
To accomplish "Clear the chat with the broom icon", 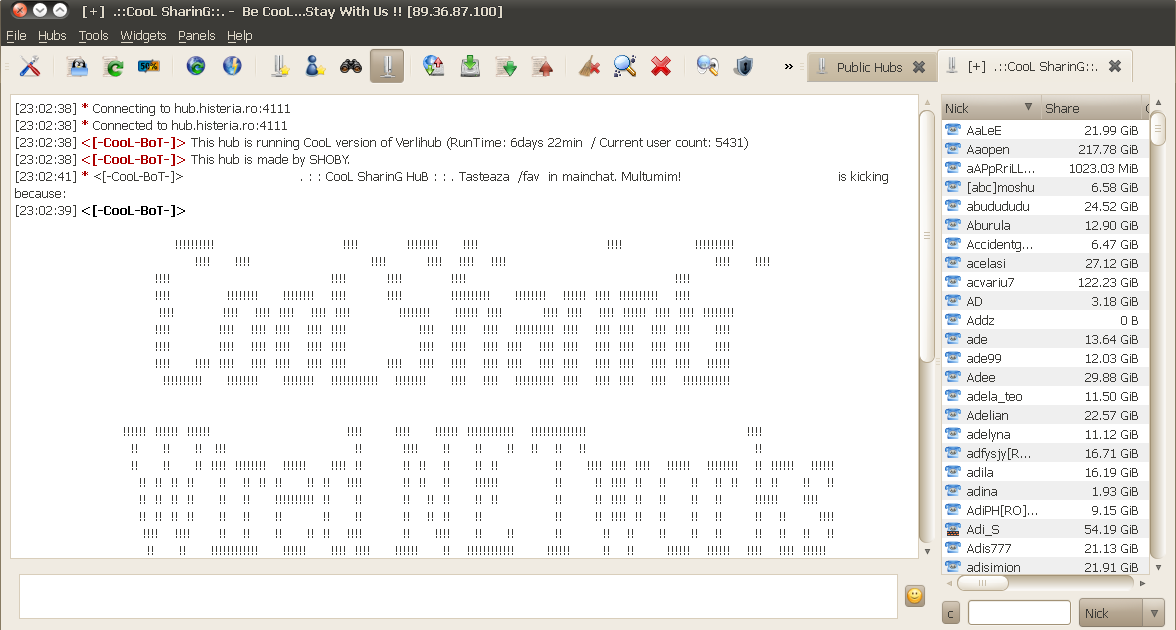I will (x=588, y=65).
